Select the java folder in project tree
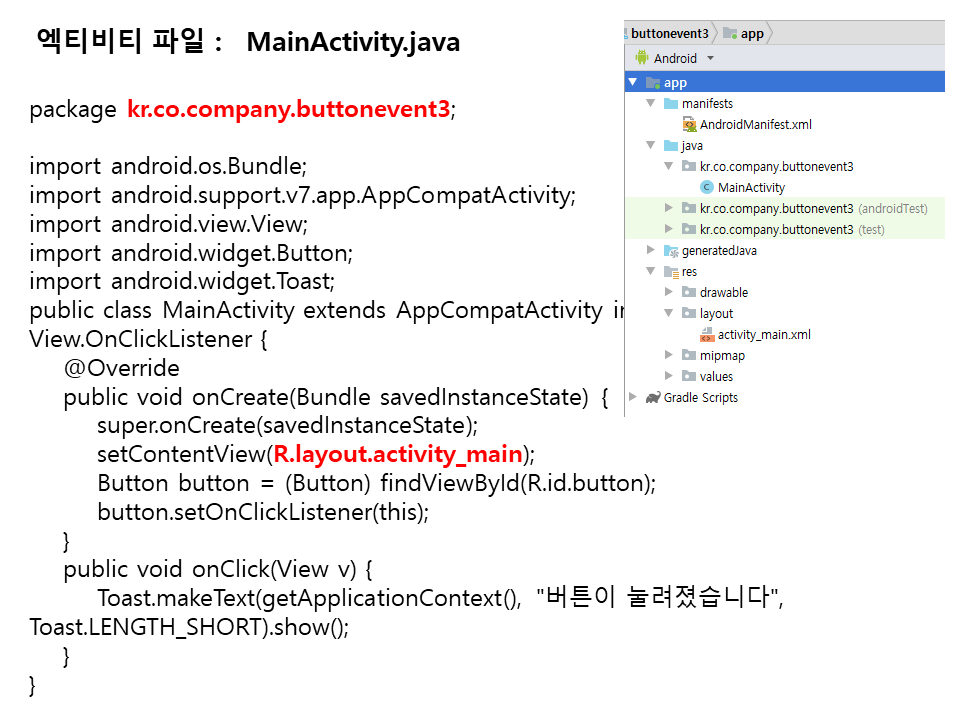Screen dimensions: 960x720 (692, 146)
